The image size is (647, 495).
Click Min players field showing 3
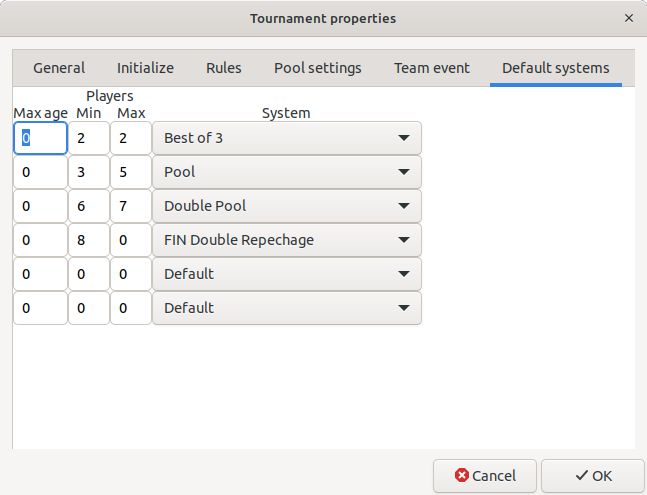(x=89, y=172)
